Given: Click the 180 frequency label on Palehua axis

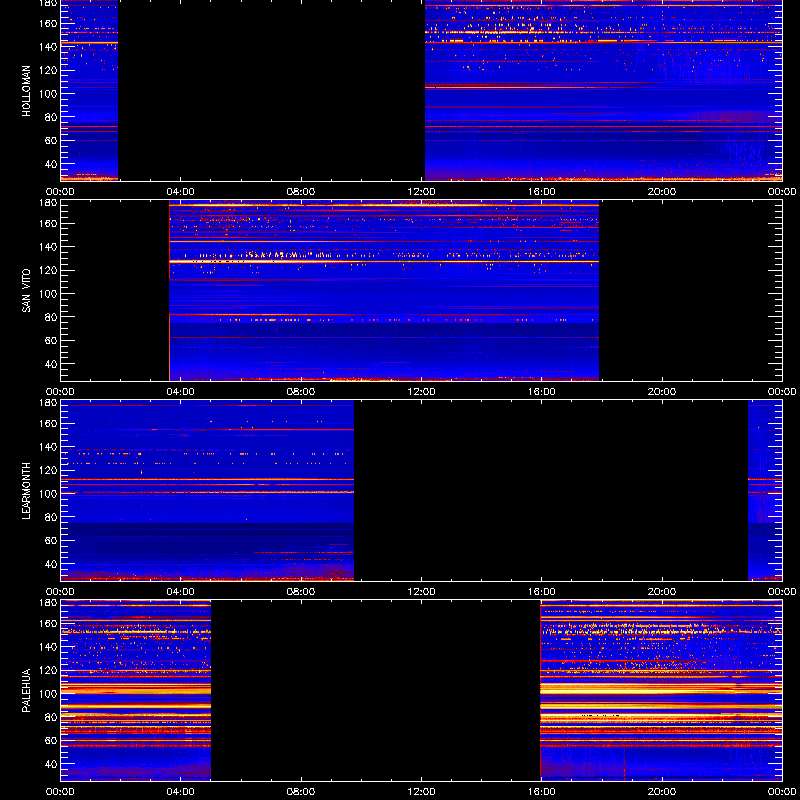Looking at the screenshot, I should pos(49,603).
